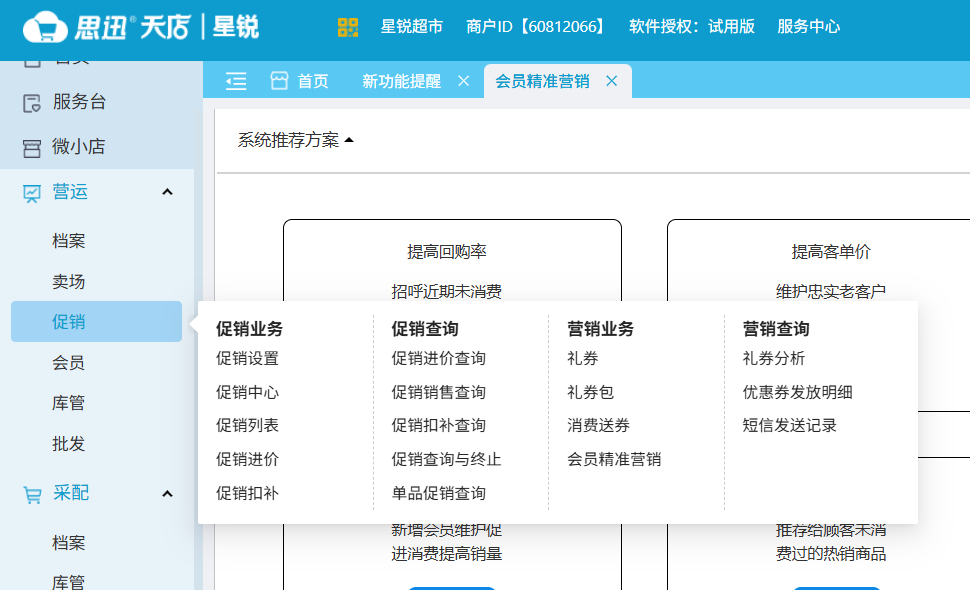This screenshot has width=970, height=590.
Task: Click the home icon on the 首页 tab
Action: coord(279,81)
